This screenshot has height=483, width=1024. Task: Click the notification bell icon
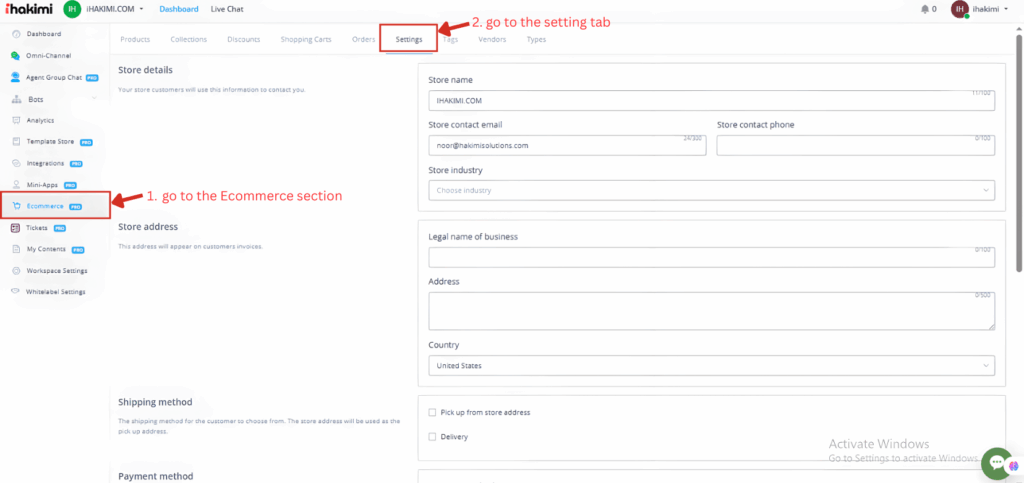924,9
